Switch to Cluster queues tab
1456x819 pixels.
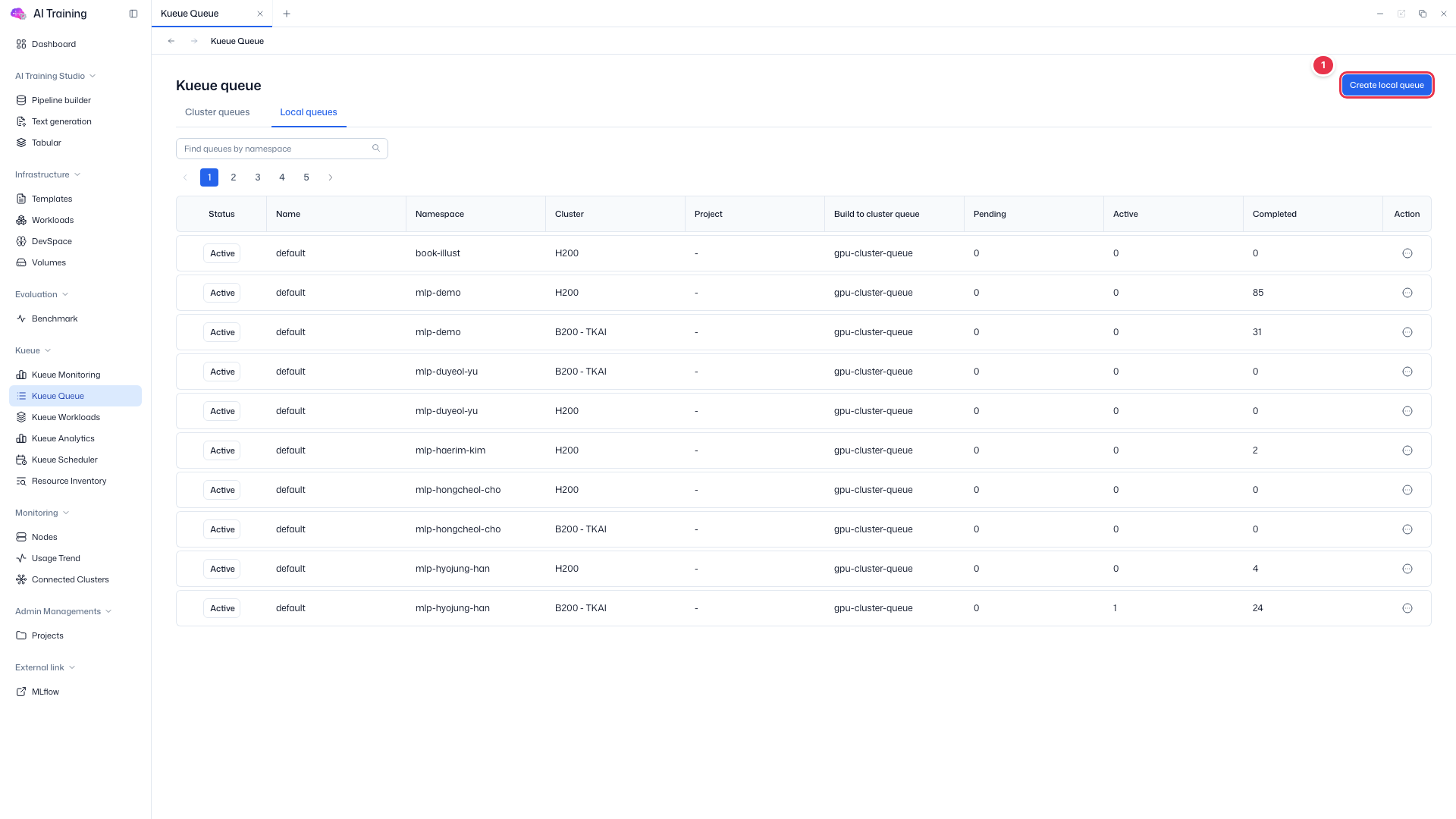tap(217, 112)
